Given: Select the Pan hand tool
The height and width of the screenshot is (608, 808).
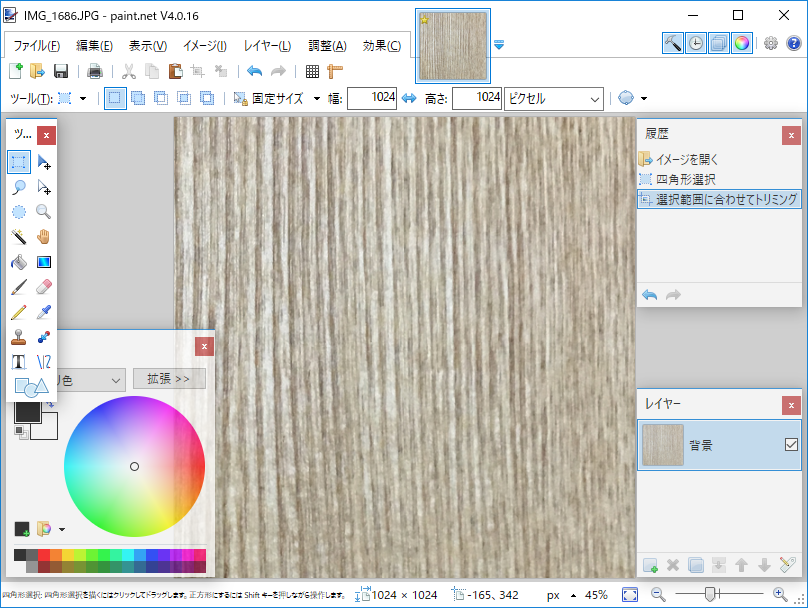Looking at the screenshot, I should tap(44, 237).
